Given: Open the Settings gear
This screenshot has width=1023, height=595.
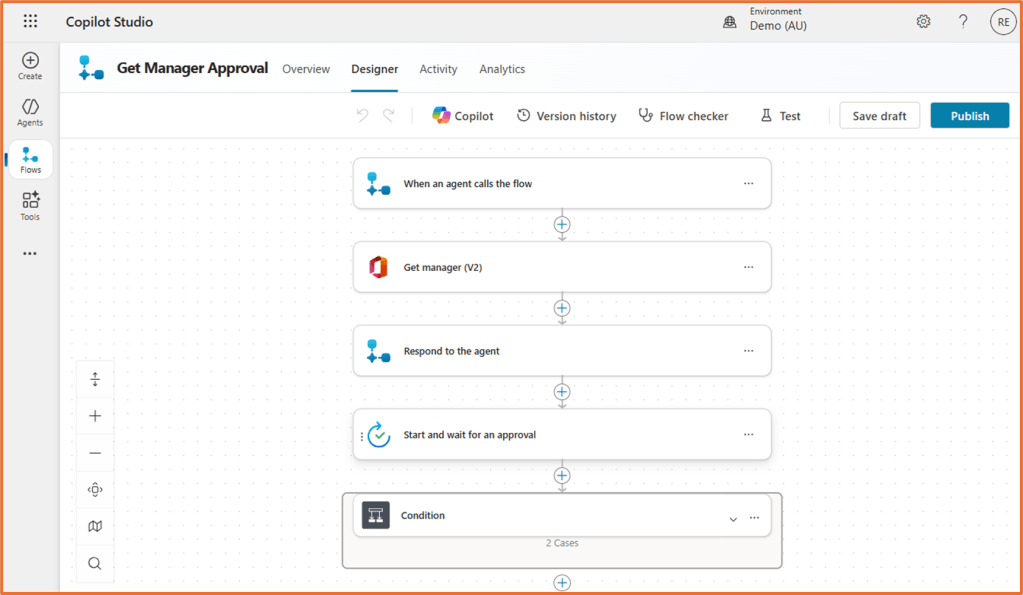Looking at the screenshot, I should pos(923,20).
